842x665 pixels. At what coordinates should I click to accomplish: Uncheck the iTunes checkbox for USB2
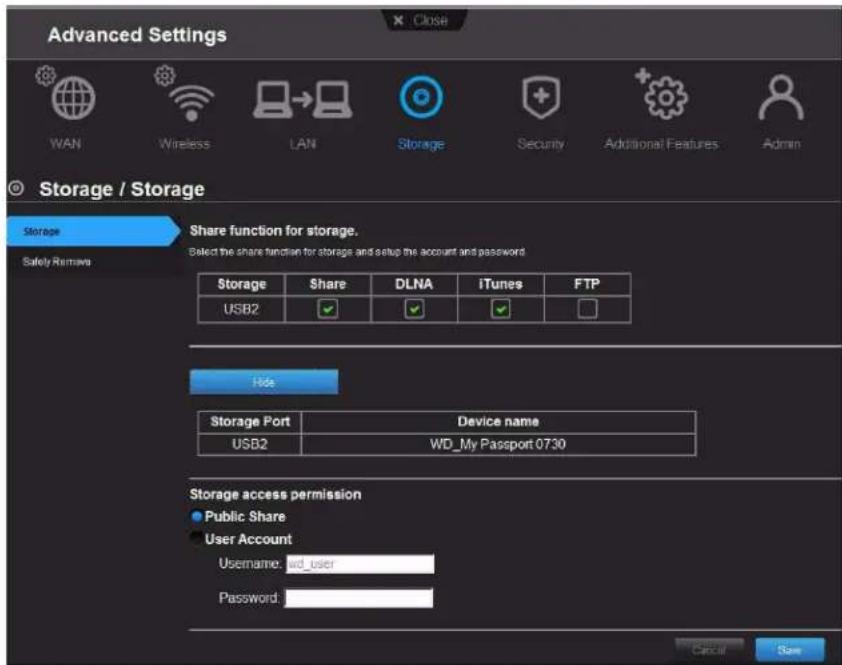pyautogui.click(x=500, y=309)
